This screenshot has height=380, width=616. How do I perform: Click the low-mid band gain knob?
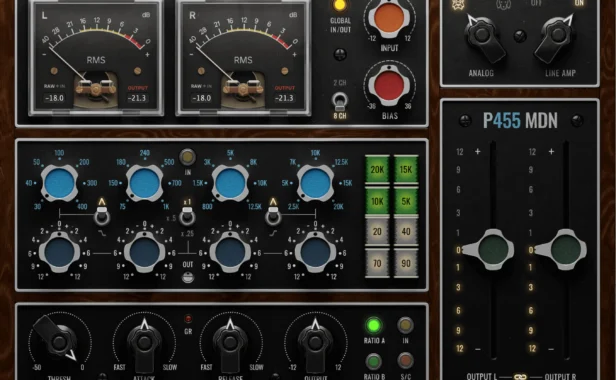click(145, 253)
